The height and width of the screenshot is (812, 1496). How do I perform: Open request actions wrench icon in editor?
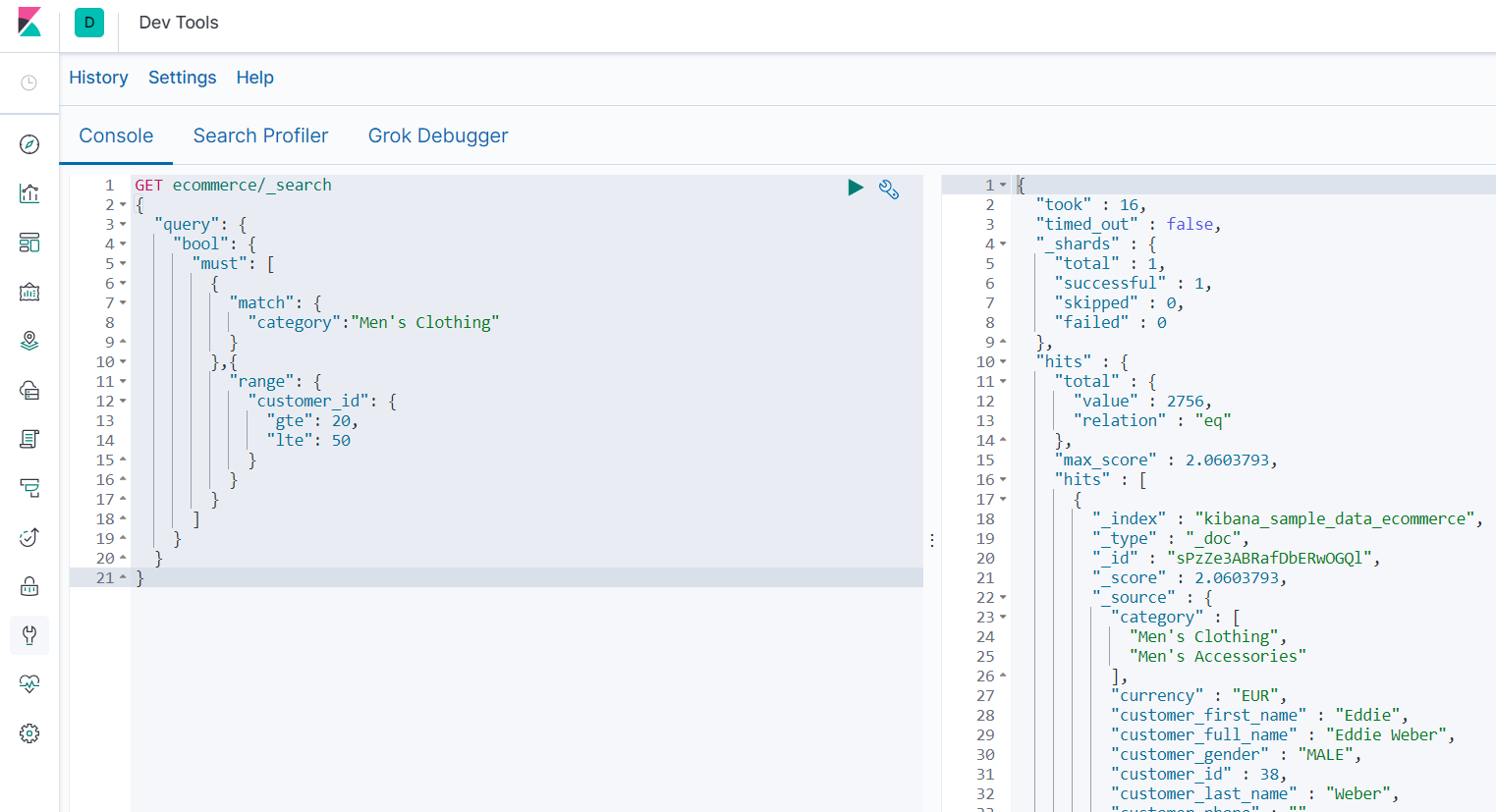(889, 189)
